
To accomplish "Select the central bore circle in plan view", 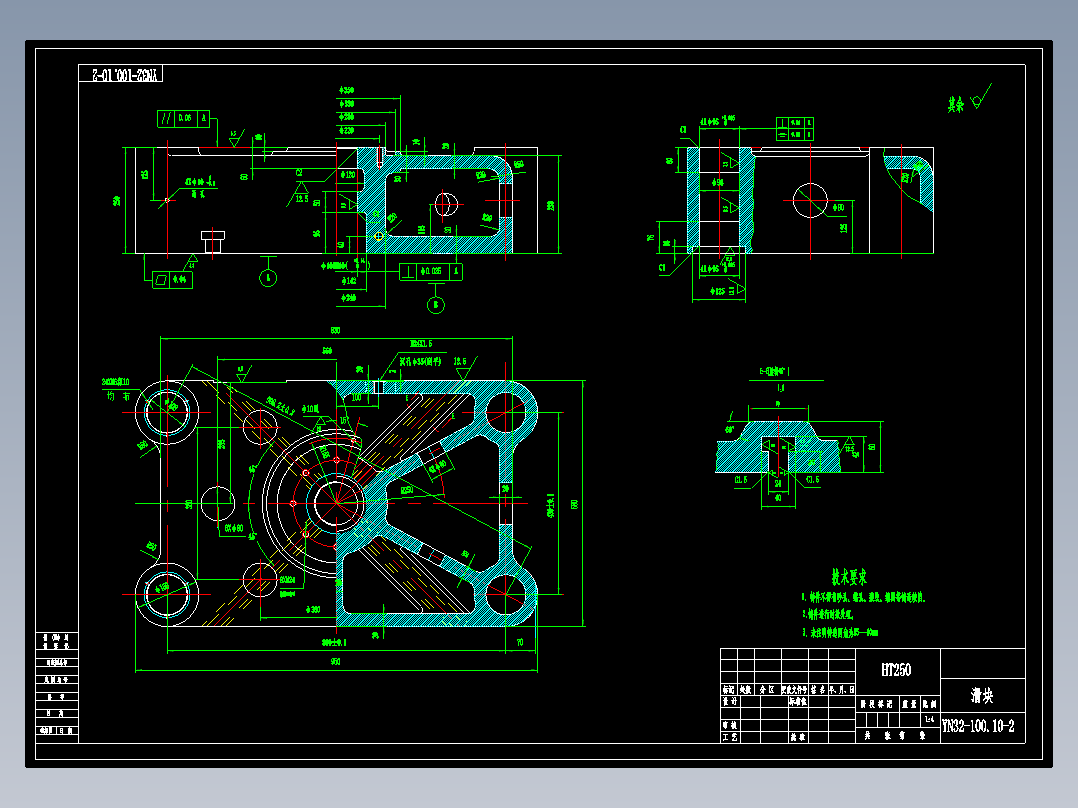I will [x=337, y=503].
